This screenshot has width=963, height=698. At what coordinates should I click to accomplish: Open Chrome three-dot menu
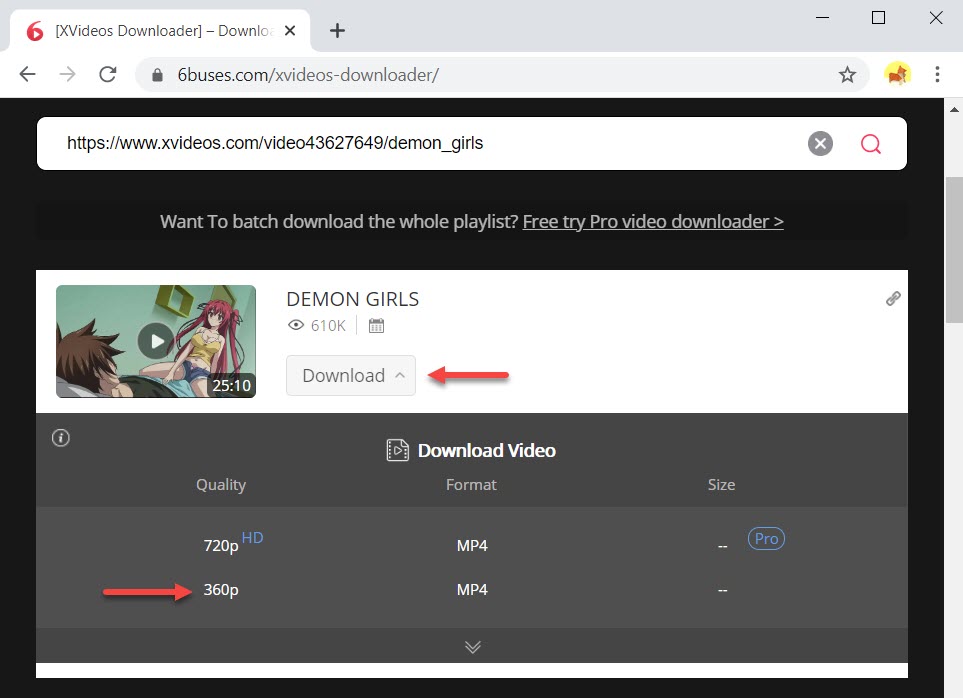pos(937,74)
